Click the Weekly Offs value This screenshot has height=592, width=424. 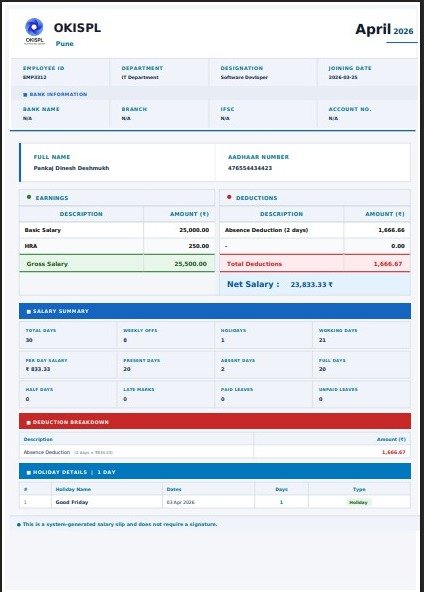point(125,340)
